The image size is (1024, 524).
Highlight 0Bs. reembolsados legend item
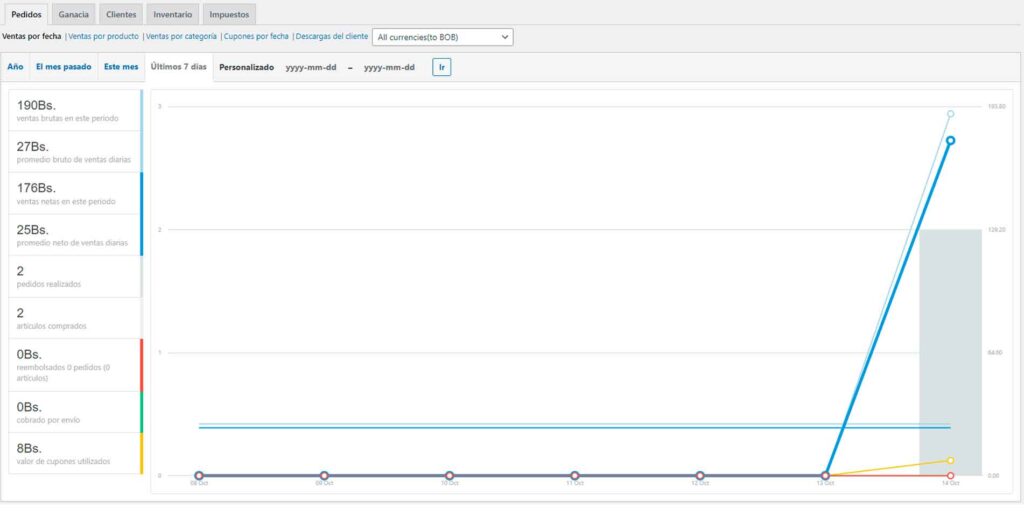[76, 365]
